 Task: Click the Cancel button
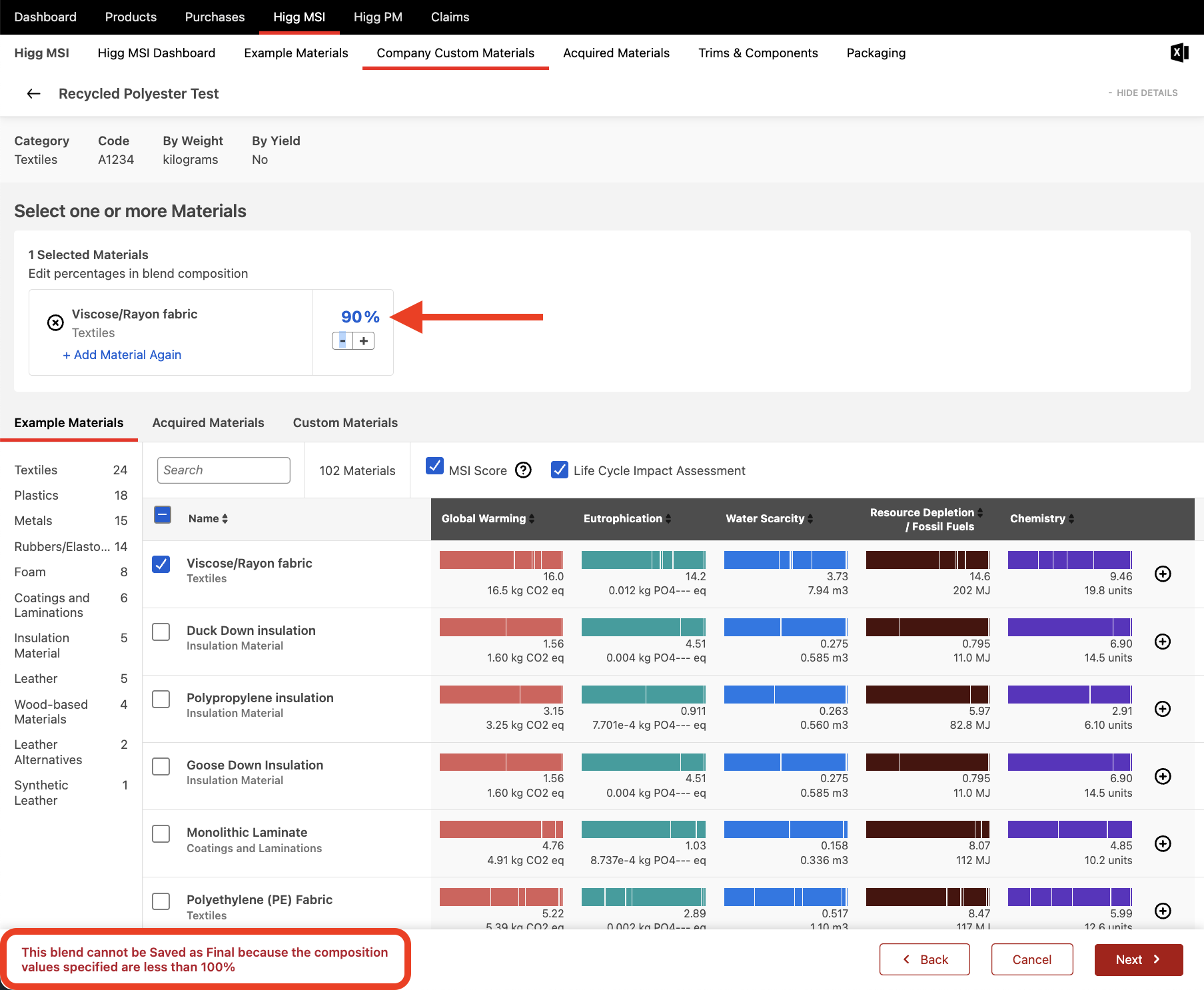pos(1032,959)
